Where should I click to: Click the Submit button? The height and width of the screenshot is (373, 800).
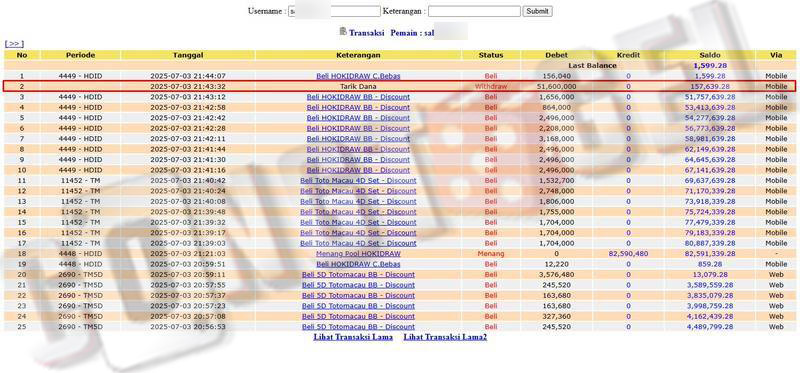pos(537,11)
